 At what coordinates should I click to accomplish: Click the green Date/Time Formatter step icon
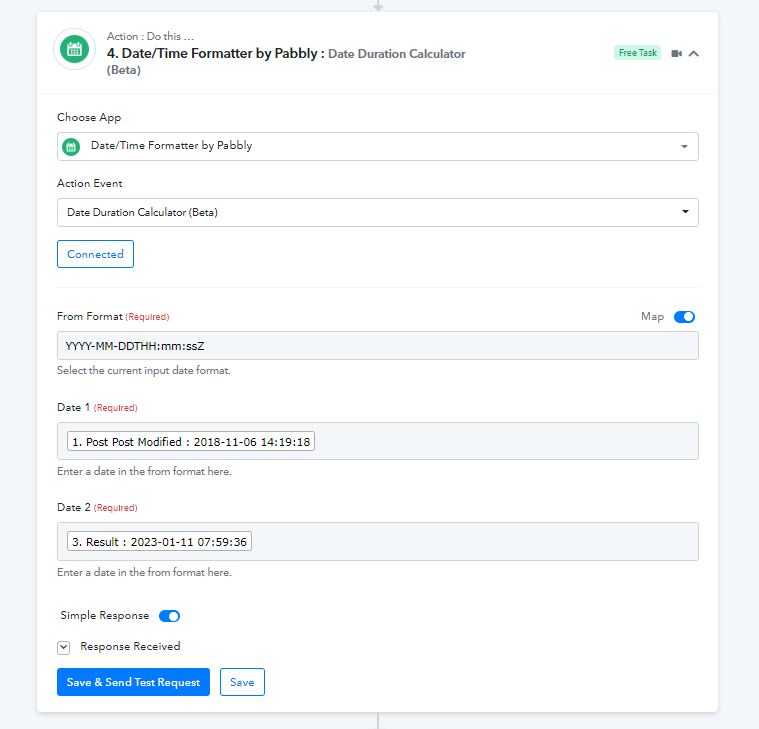click(75, 49)
